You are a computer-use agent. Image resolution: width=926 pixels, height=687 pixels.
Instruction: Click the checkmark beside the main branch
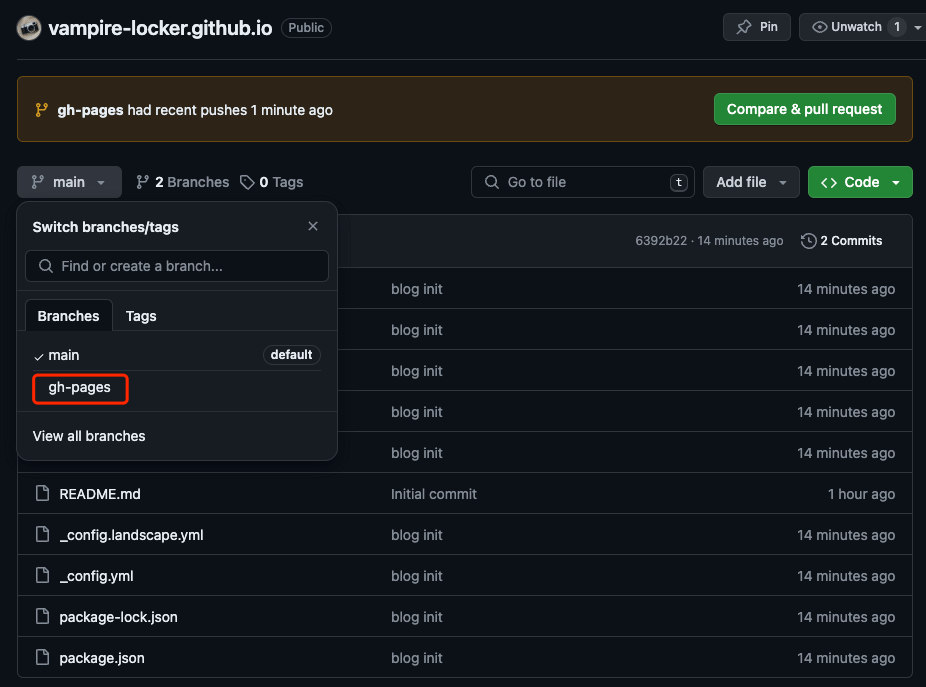[x=39, y=356]
